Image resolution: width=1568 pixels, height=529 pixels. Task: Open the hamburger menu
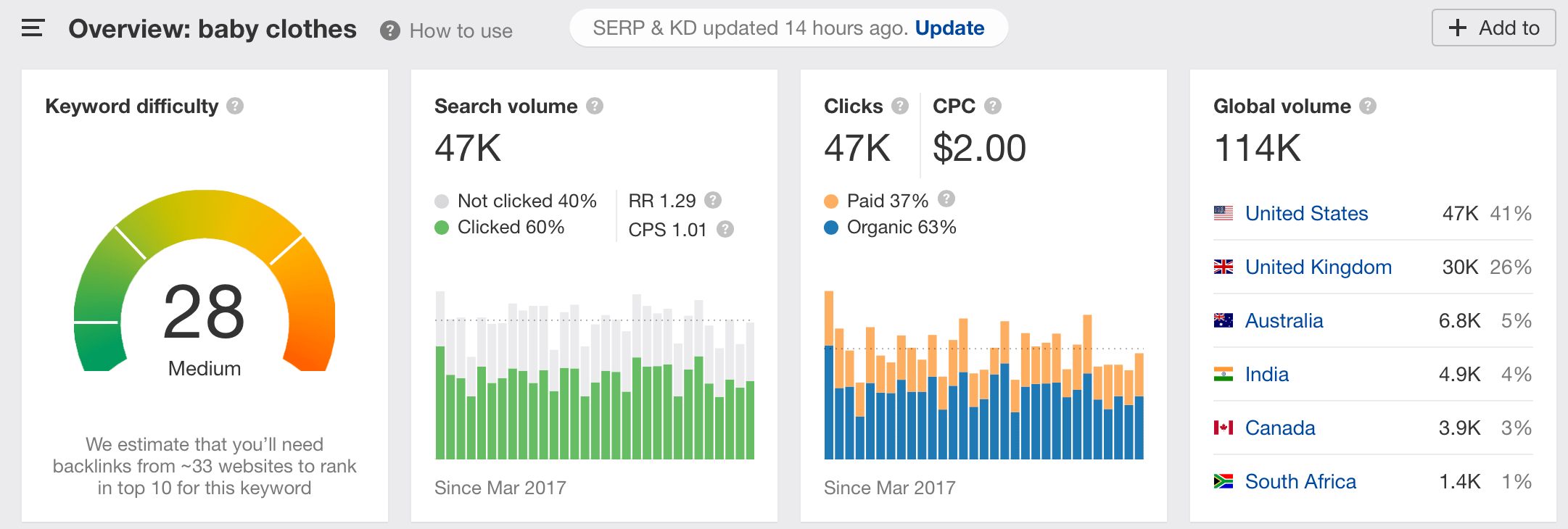point(33,28)
